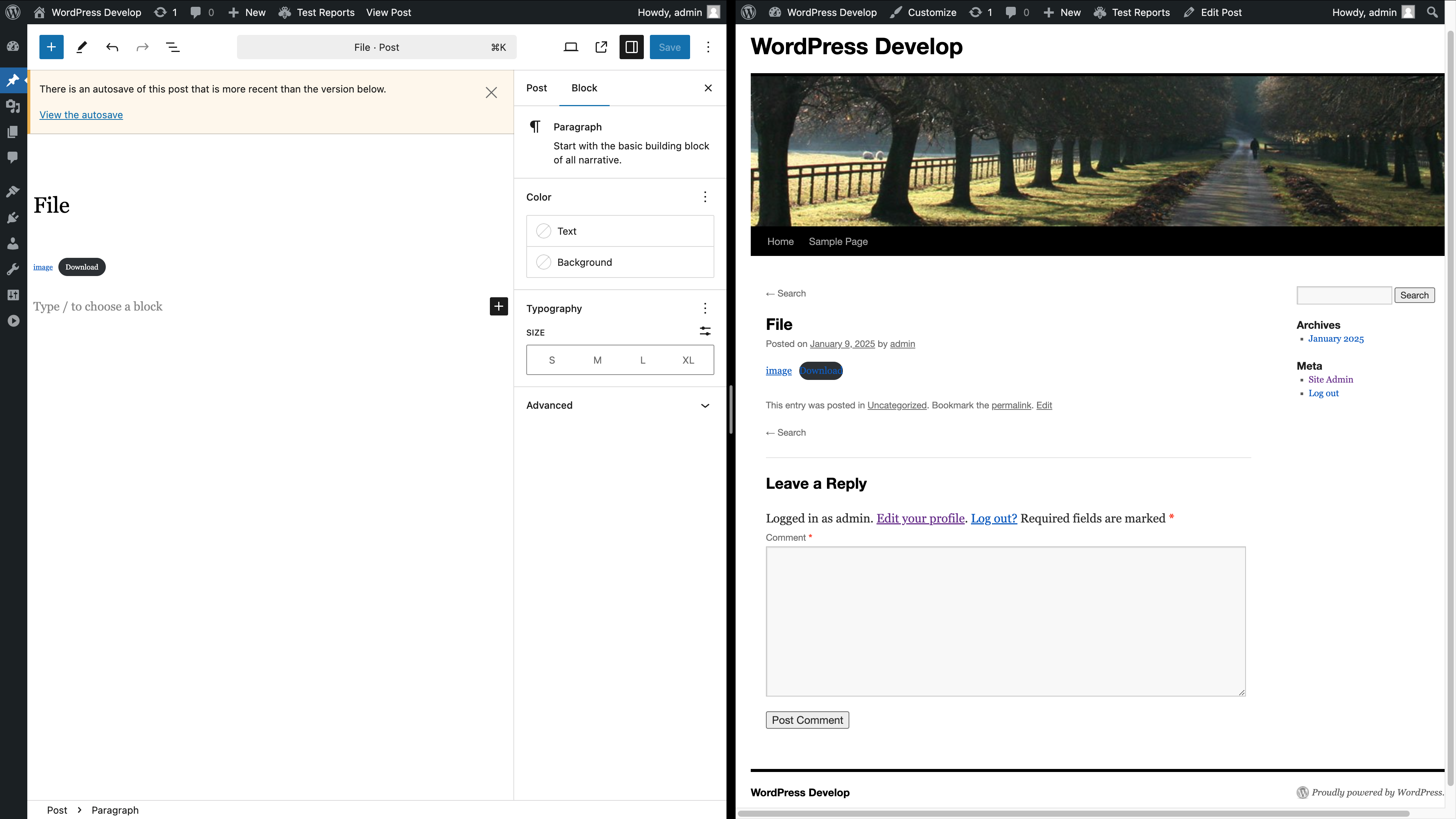Click the view post external link icon
Viewport: 1456px width, 819px height.
[601, 47]
